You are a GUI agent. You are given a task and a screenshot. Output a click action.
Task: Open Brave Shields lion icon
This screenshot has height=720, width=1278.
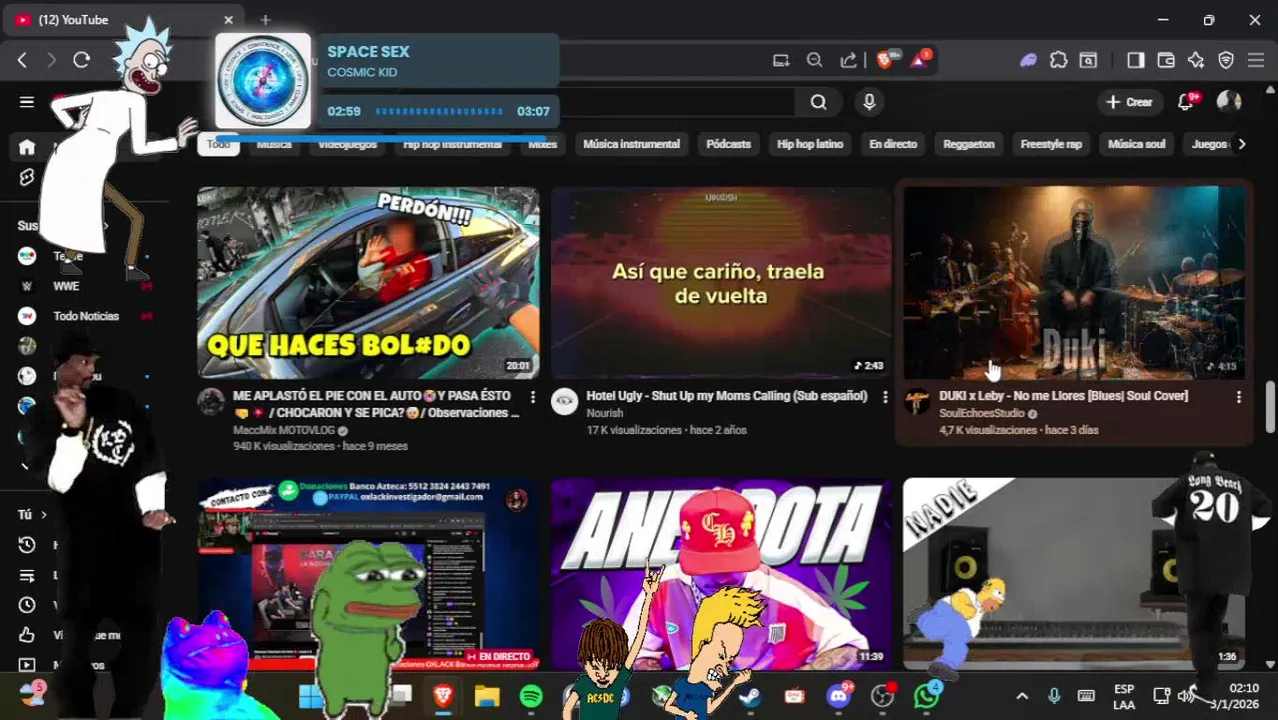(885, 60)
